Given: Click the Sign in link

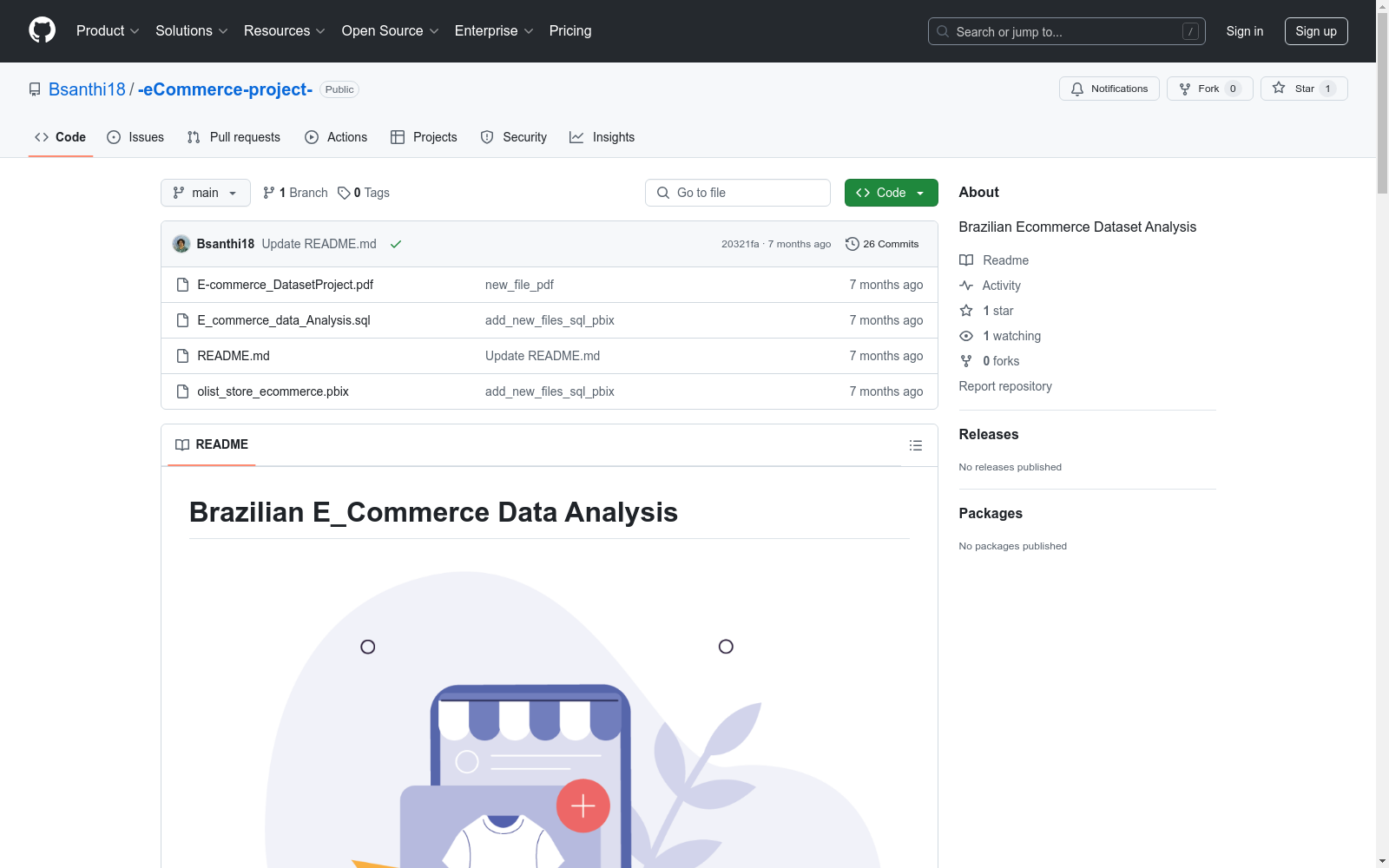Looking at the screenshot, I should 1245,31.
